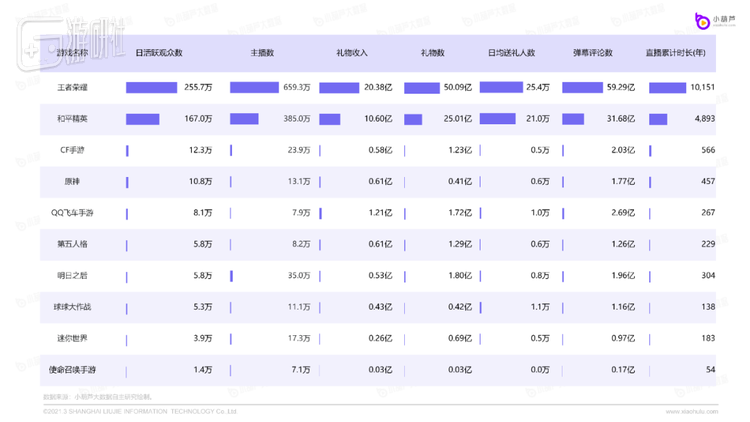This screenshot has height=422, width=750.
Task: Click the 明日之后 streamer count bar
Action: [231, 275]
